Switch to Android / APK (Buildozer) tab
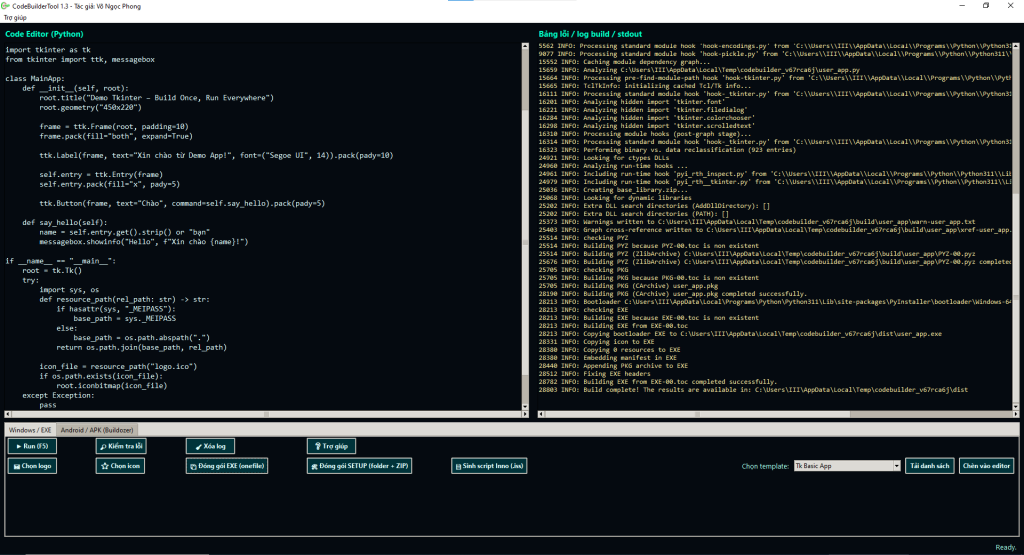 (x=99, y=429)
